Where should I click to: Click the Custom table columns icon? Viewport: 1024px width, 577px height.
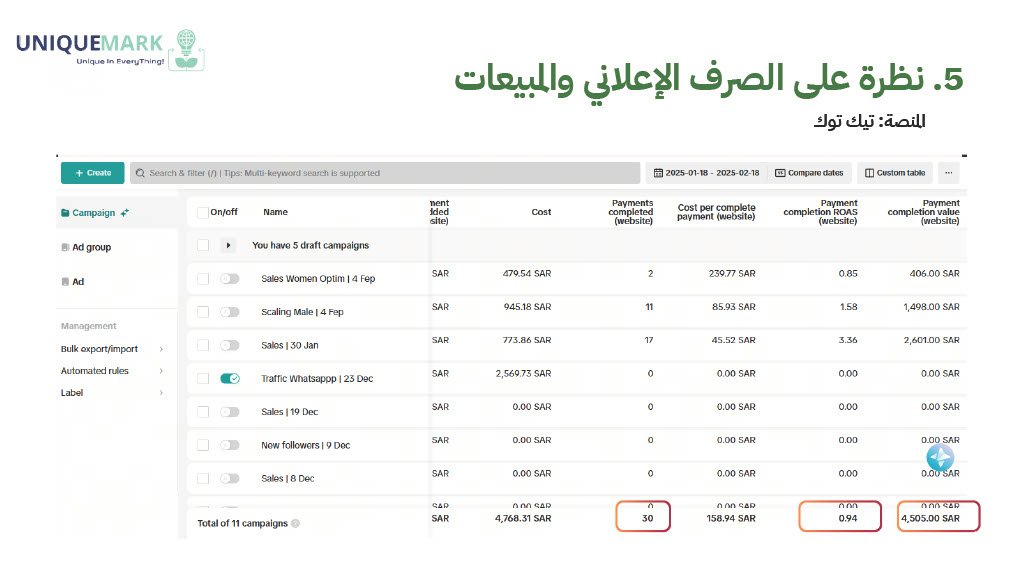click(x=869, y=173)
